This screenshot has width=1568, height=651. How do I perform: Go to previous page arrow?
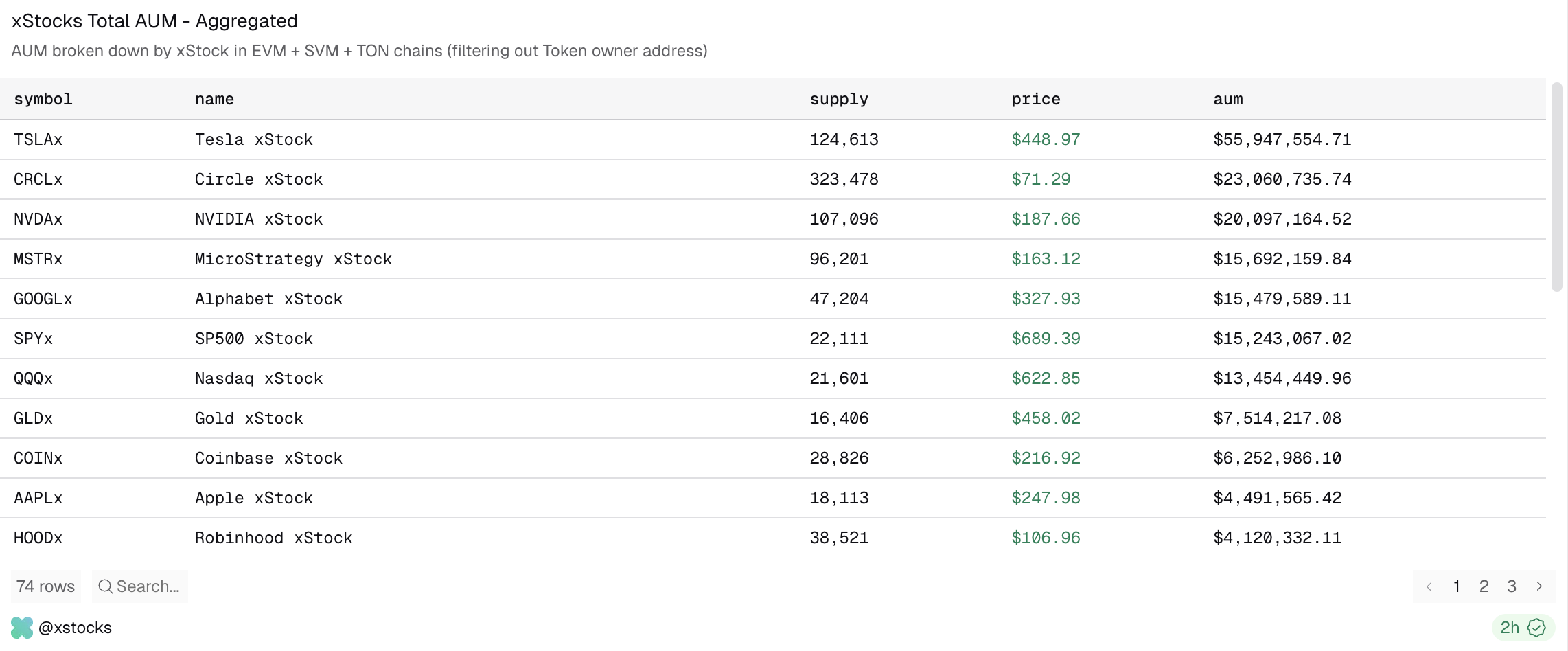1429,586
